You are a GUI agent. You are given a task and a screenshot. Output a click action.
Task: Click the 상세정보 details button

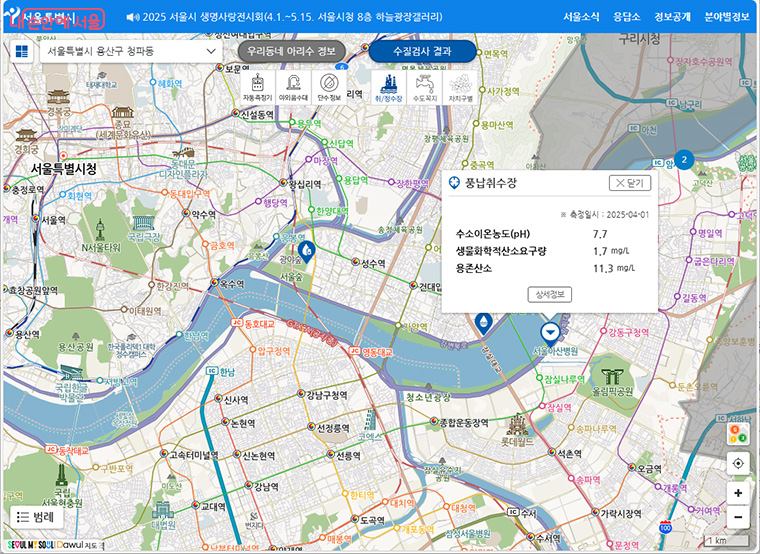[x=549, y=294]
